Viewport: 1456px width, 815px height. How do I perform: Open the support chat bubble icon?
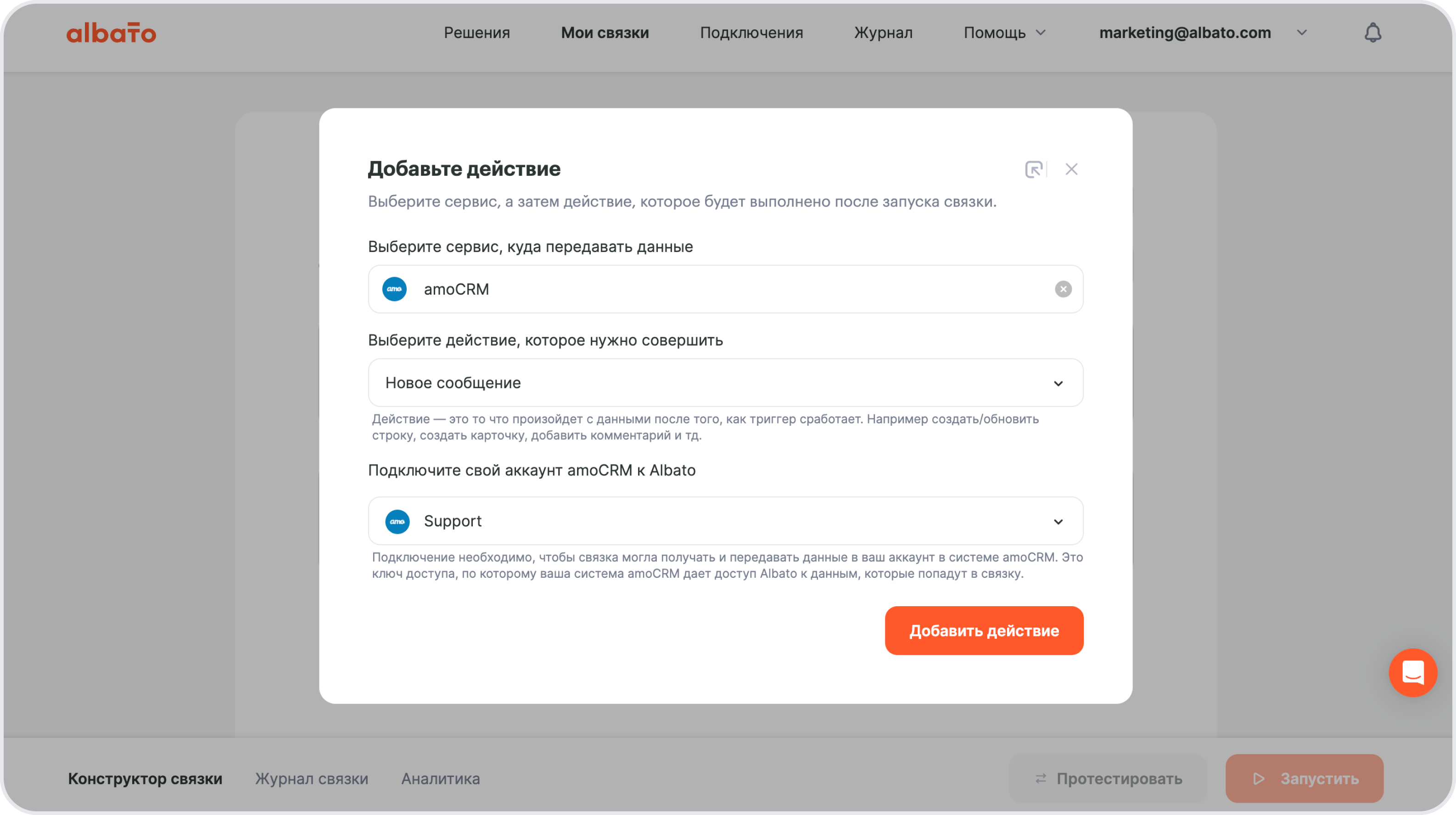pyautogui.click(x=1414, y=673)
